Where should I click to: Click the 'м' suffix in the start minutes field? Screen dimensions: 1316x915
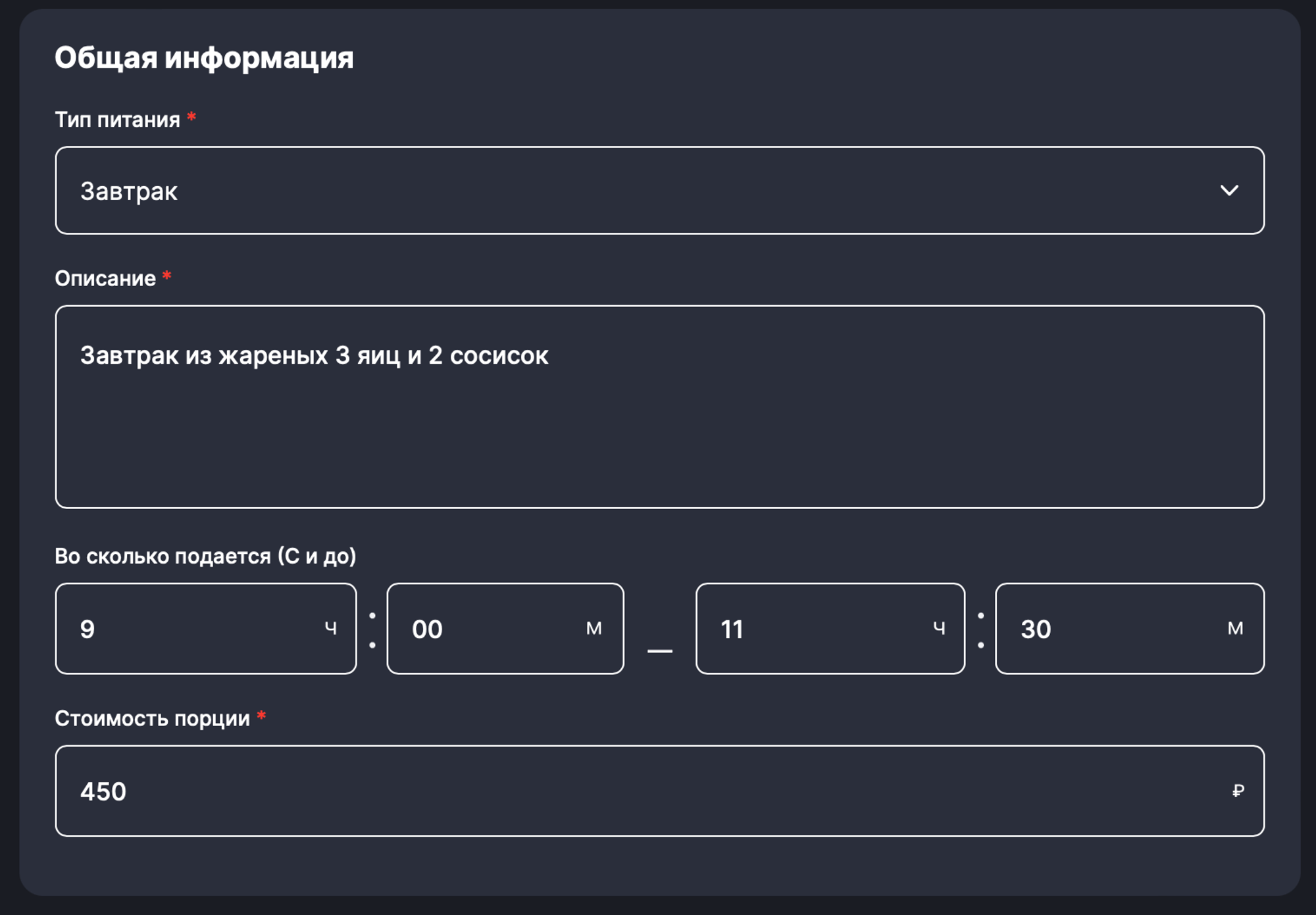[x=594, y=629]
